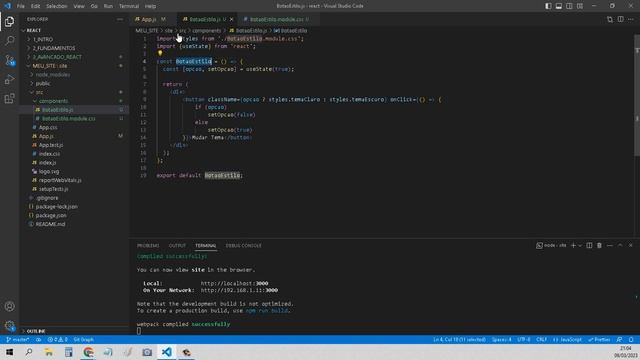Close the BotaoEstilo.js editor tab
This screenshot has height=360, width=640.
(231, 19)
